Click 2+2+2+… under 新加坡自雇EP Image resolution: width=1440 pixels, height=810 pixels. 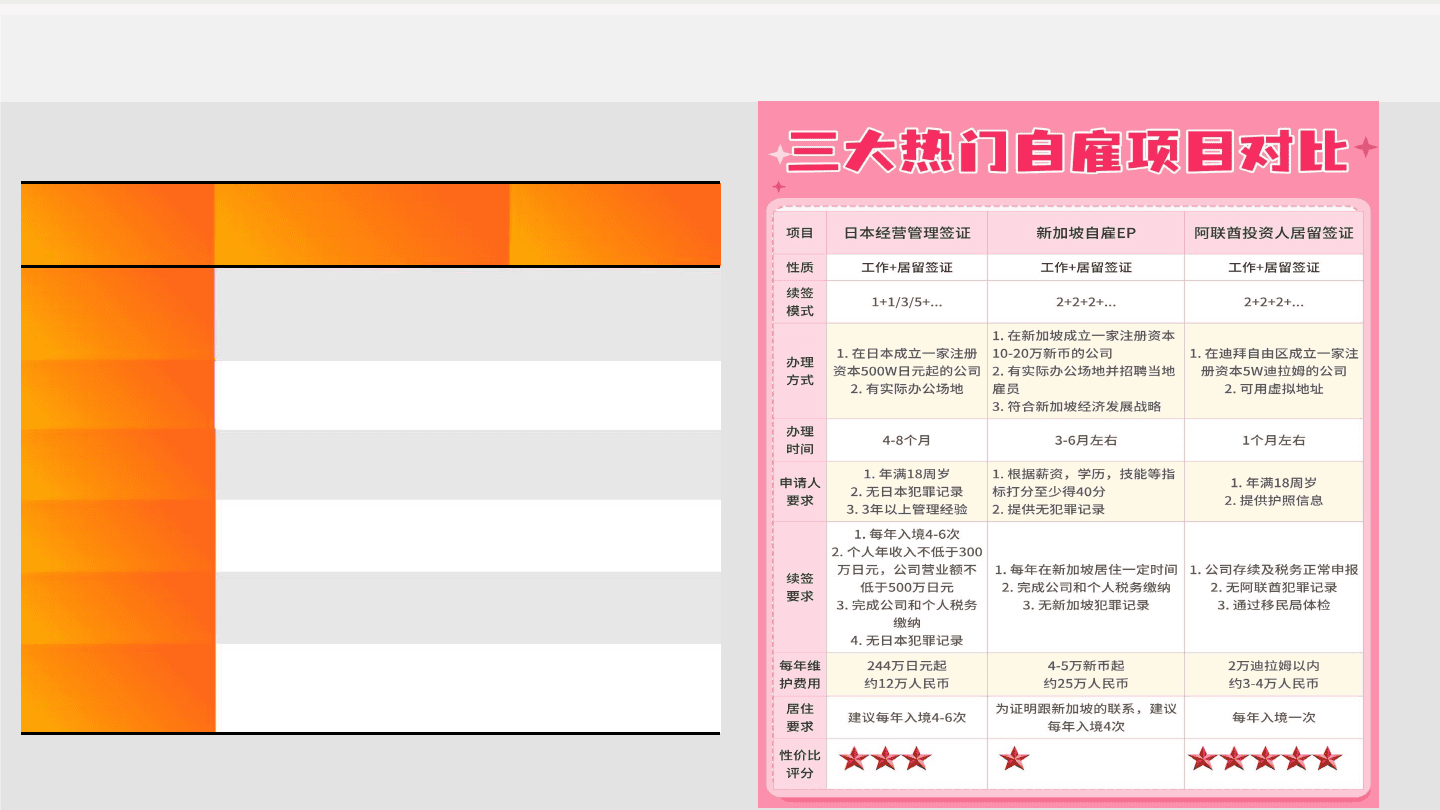pos(1086,302)
